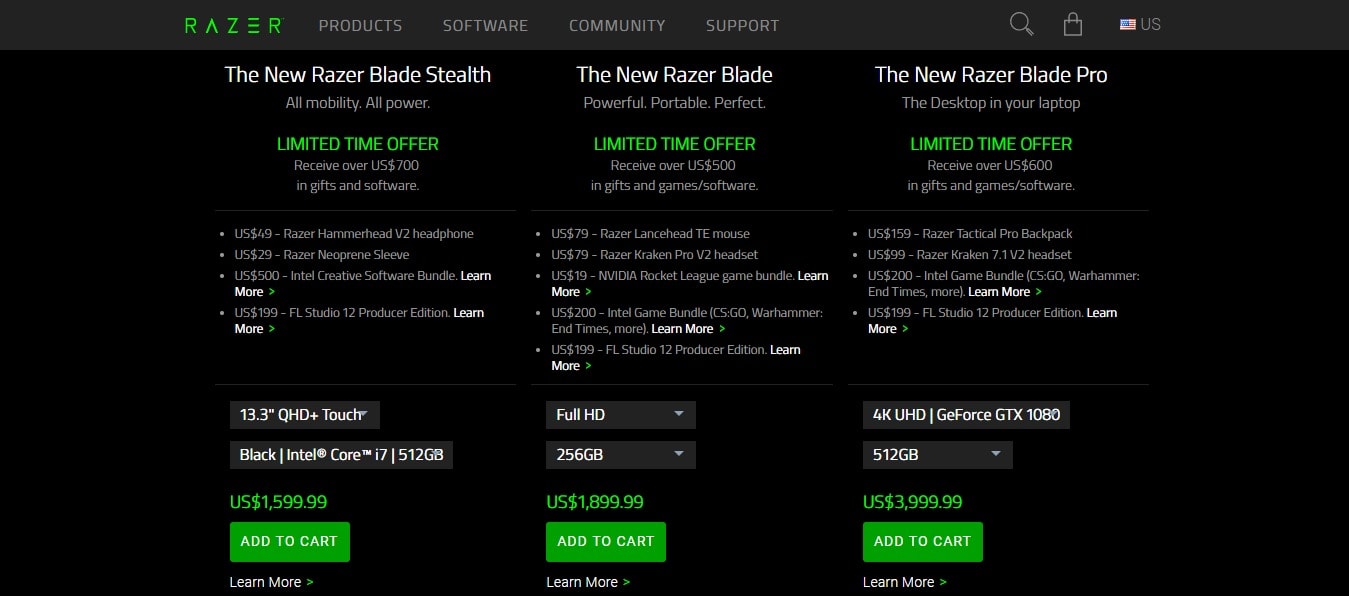Viewport: 1349px width, 596px height.
Task: Click Limited Time Offer under Blade Stealth
Action: (x=358, y=144)
